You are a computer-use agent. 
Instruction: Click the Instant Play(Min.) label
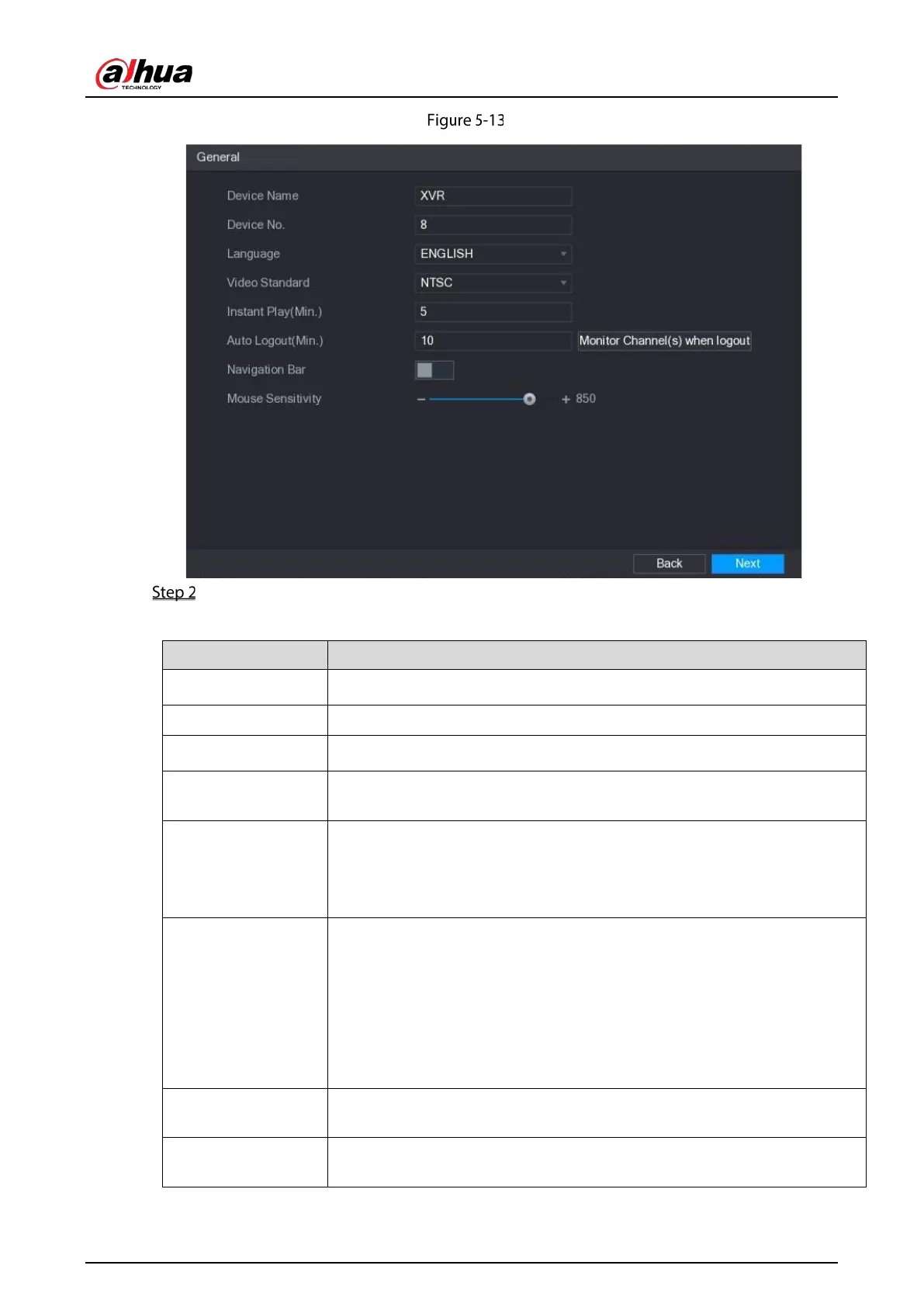tap(275, 311)
